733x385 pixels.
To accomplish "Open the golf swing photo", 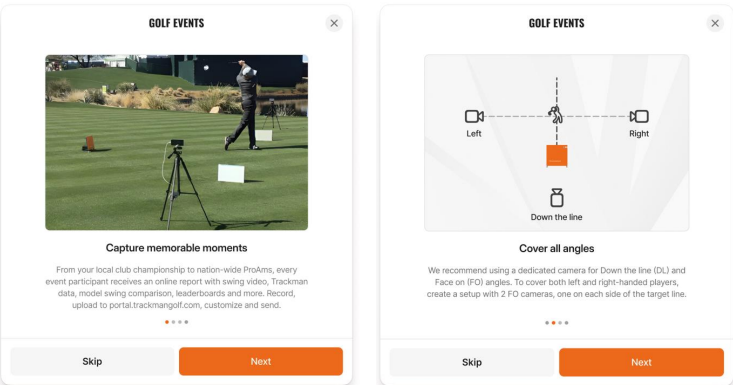I will 176,142.
